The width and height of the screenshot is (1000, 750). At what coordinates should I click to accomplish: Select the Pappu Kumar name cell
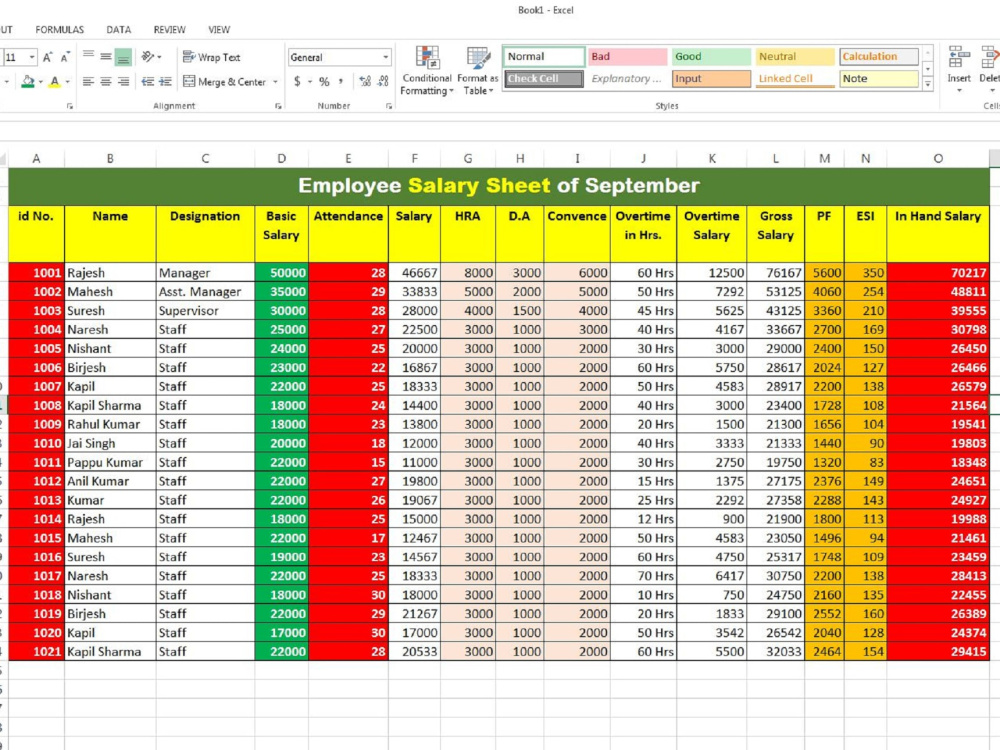[110, 462]
